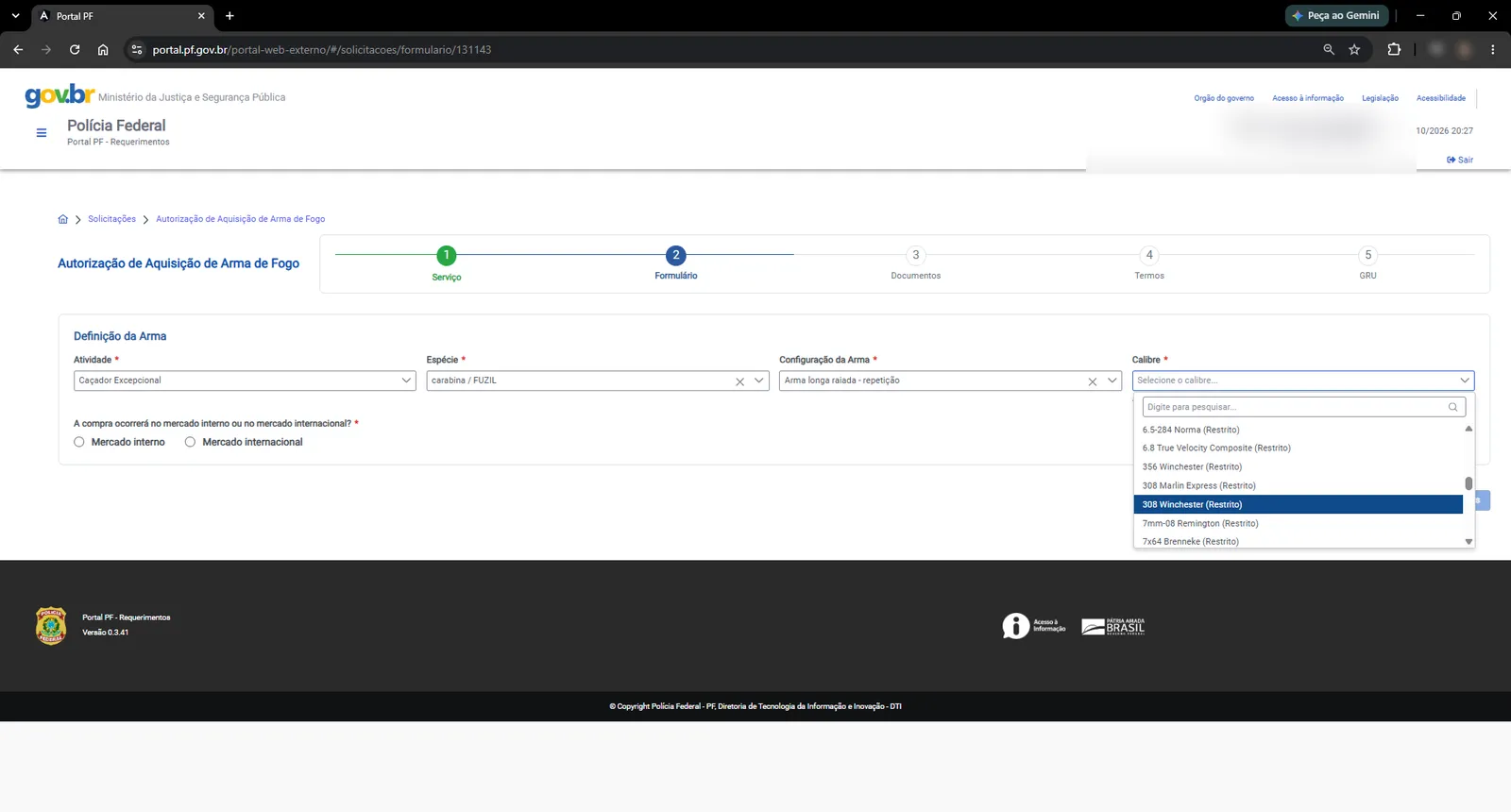Screen dimensions: 1511x812
Task: Select the Mercado interno radio option
Action: 79,442
